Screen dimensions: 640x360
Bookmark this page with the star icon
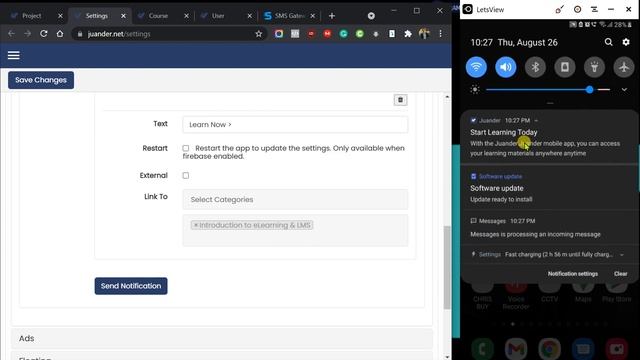(x=258, y=34)
